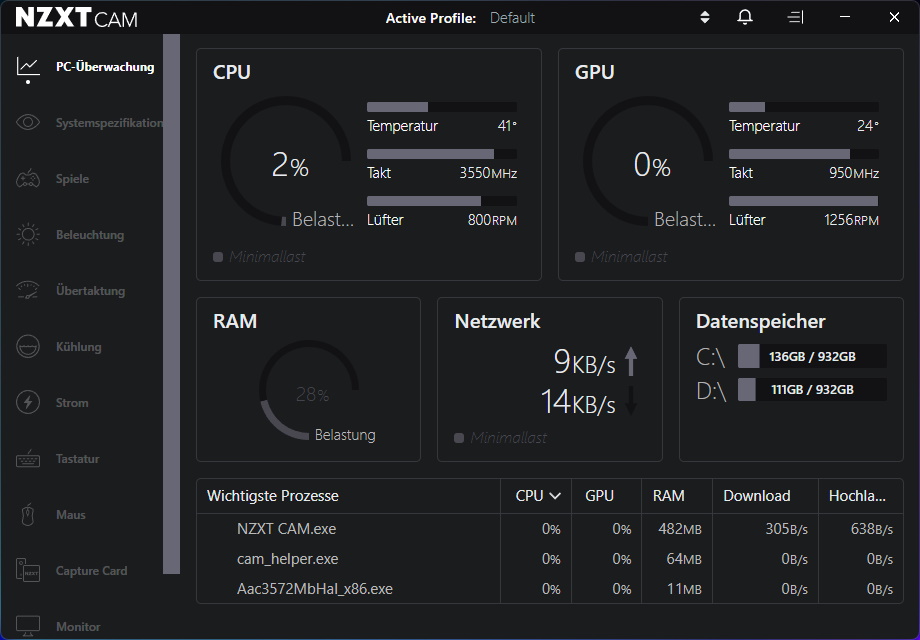
Task: Click the Tastatur keyboard icon
Action: 28,459
